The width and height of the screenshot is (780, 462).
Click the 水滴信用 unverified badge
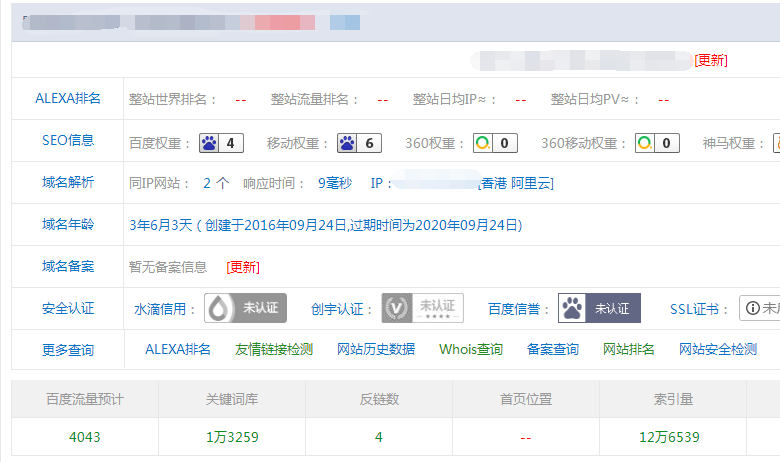tap(245, 309)
